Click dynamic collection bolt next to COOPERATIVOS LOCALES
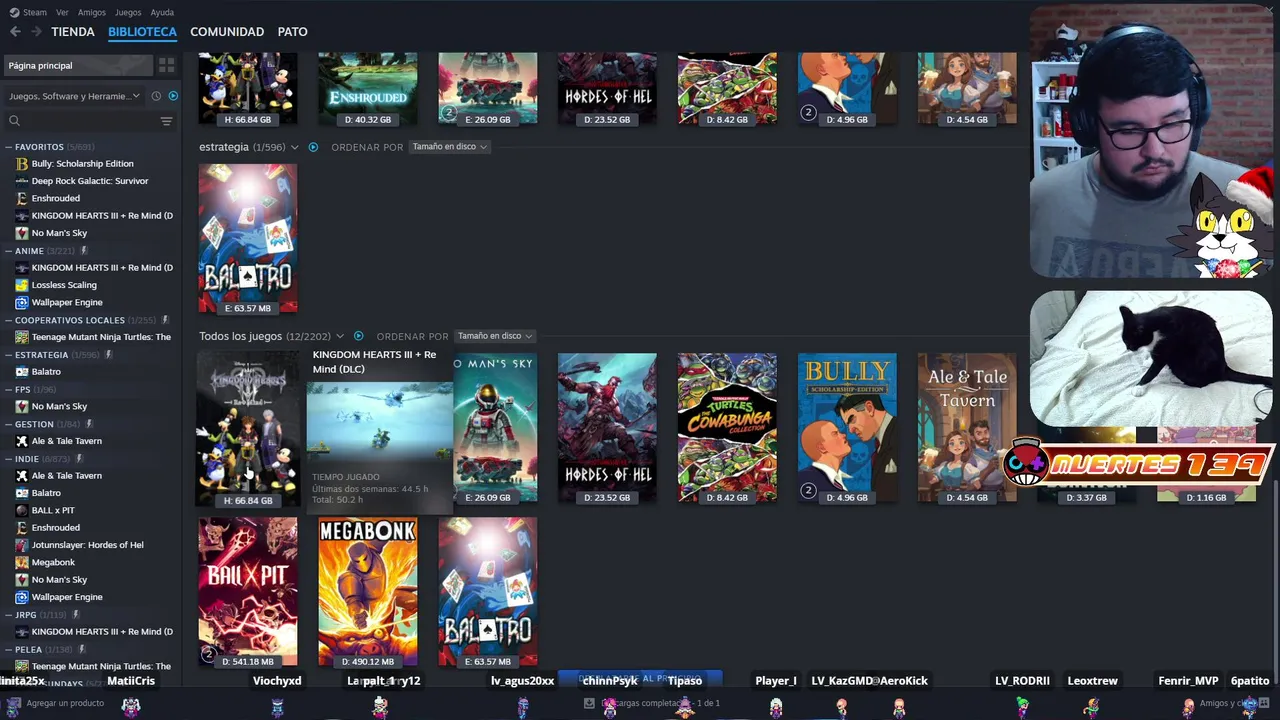Image resolution: width=1280 pixels, height=720 pixels. click(x=165, y=320)
